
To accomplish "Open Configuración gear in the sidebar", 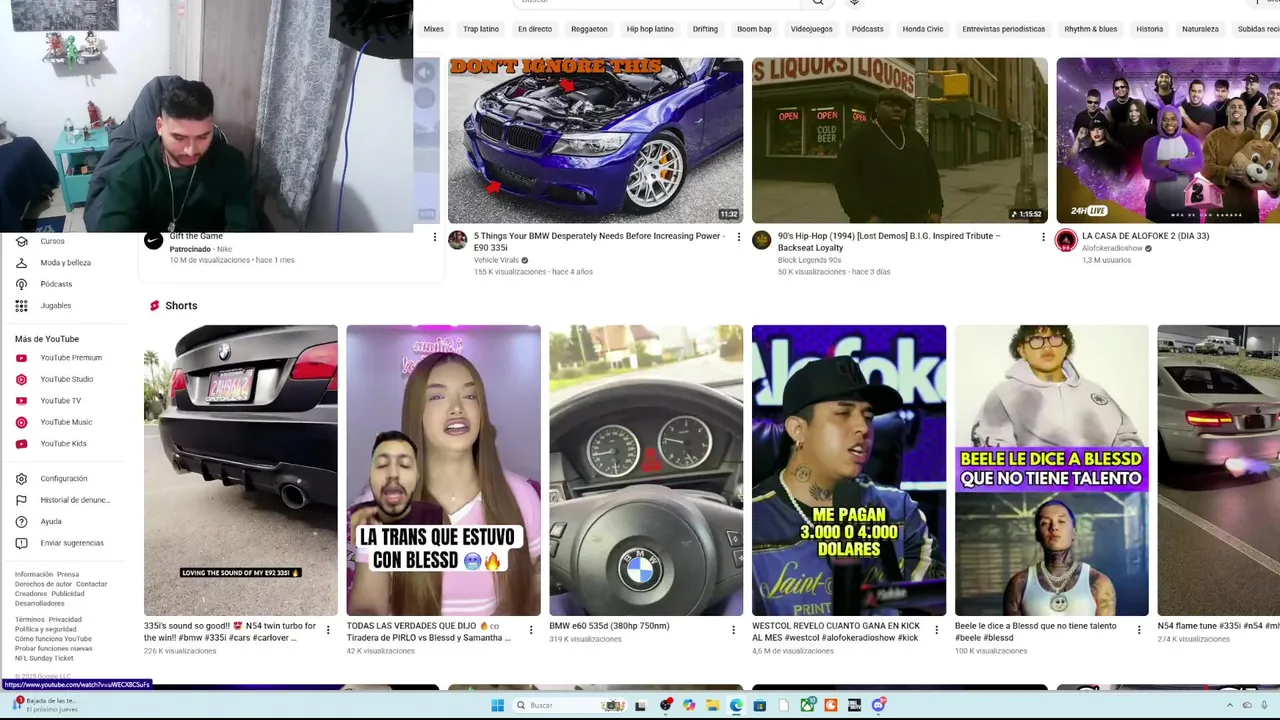I will [21, 479].
